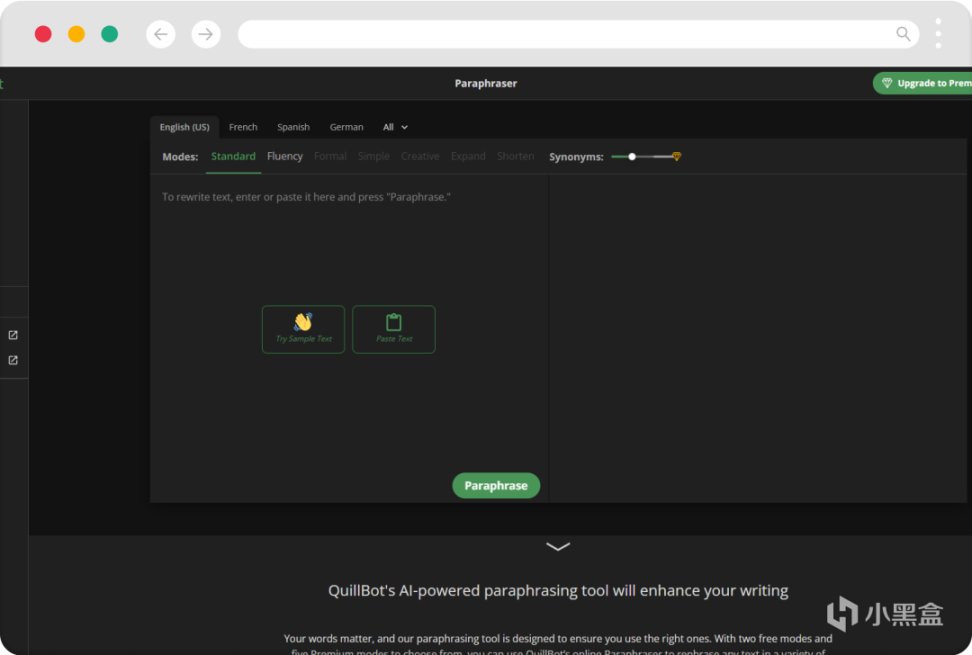972x655 pixels.
Task: Click the Paraphraser page title
Action: tap(485, 83)
